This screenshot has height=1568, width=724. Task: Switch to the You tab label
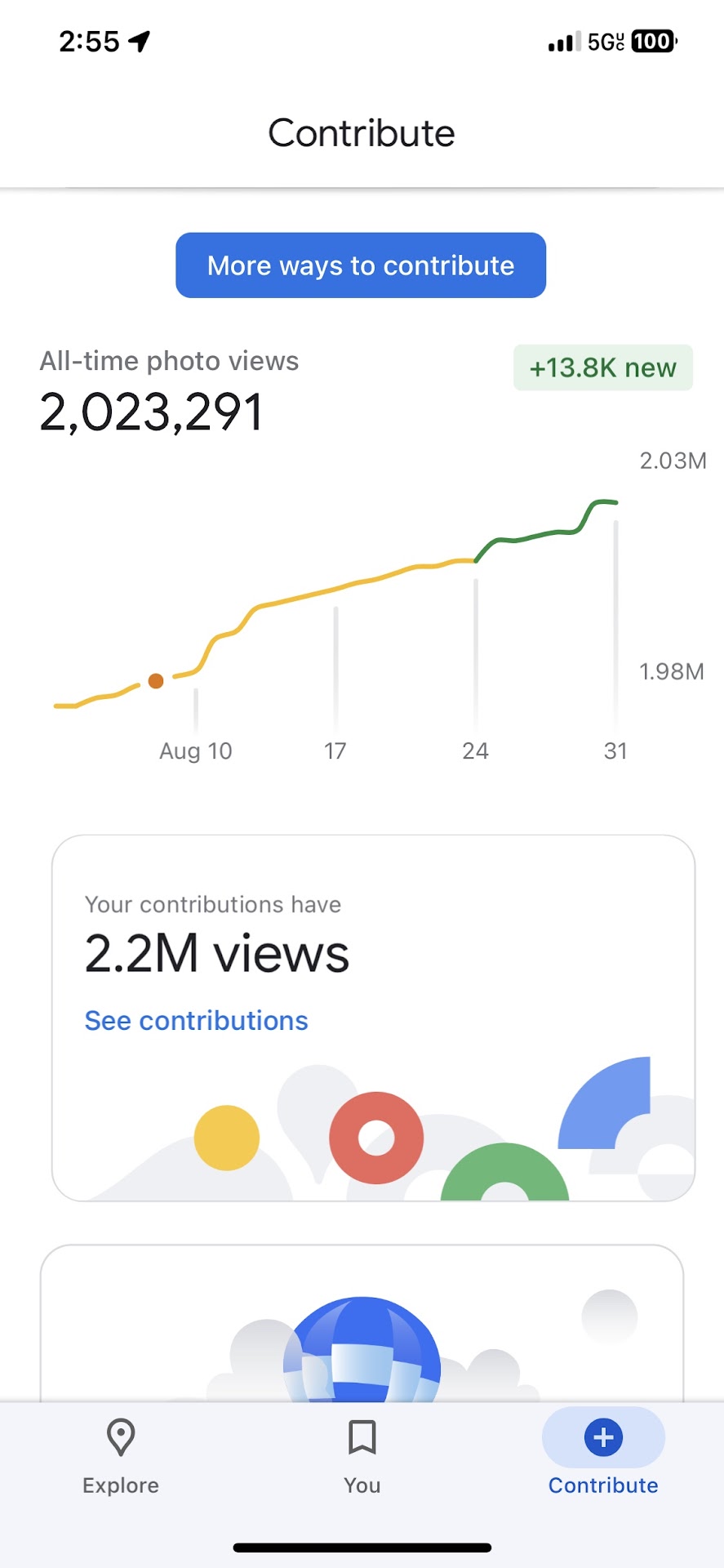(x=362, y=1486)
